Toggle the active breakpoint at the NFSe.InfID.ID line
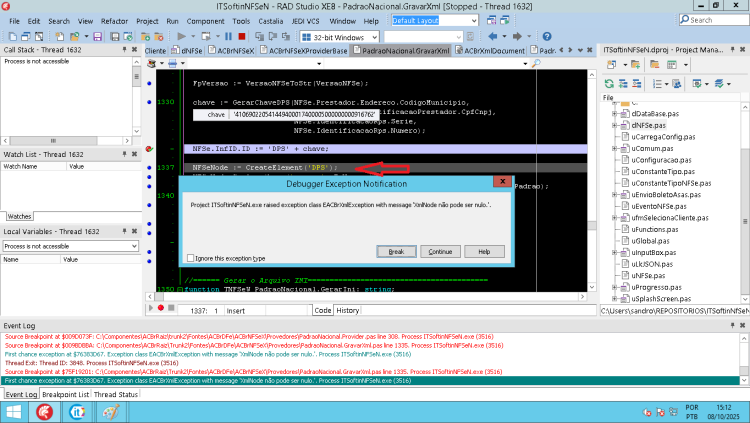This screenshot has height=423, width=750. point(149,149)
